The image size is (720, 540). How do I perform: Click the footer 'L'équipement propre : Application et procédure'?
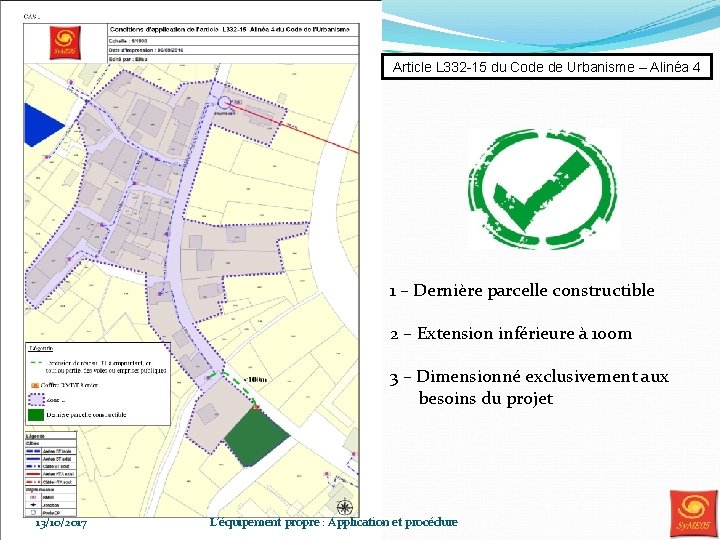click(333, 523)
